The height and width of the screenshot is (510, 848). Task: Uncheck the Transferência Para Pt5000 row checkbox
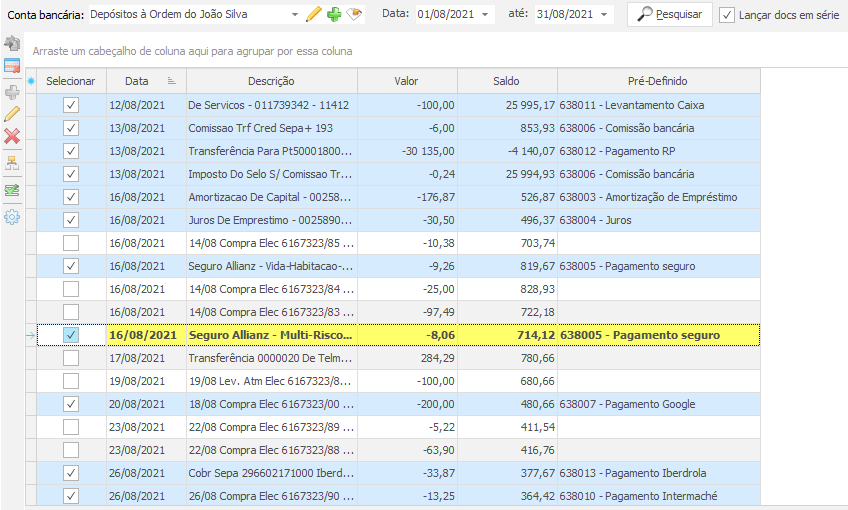[71, 151]
